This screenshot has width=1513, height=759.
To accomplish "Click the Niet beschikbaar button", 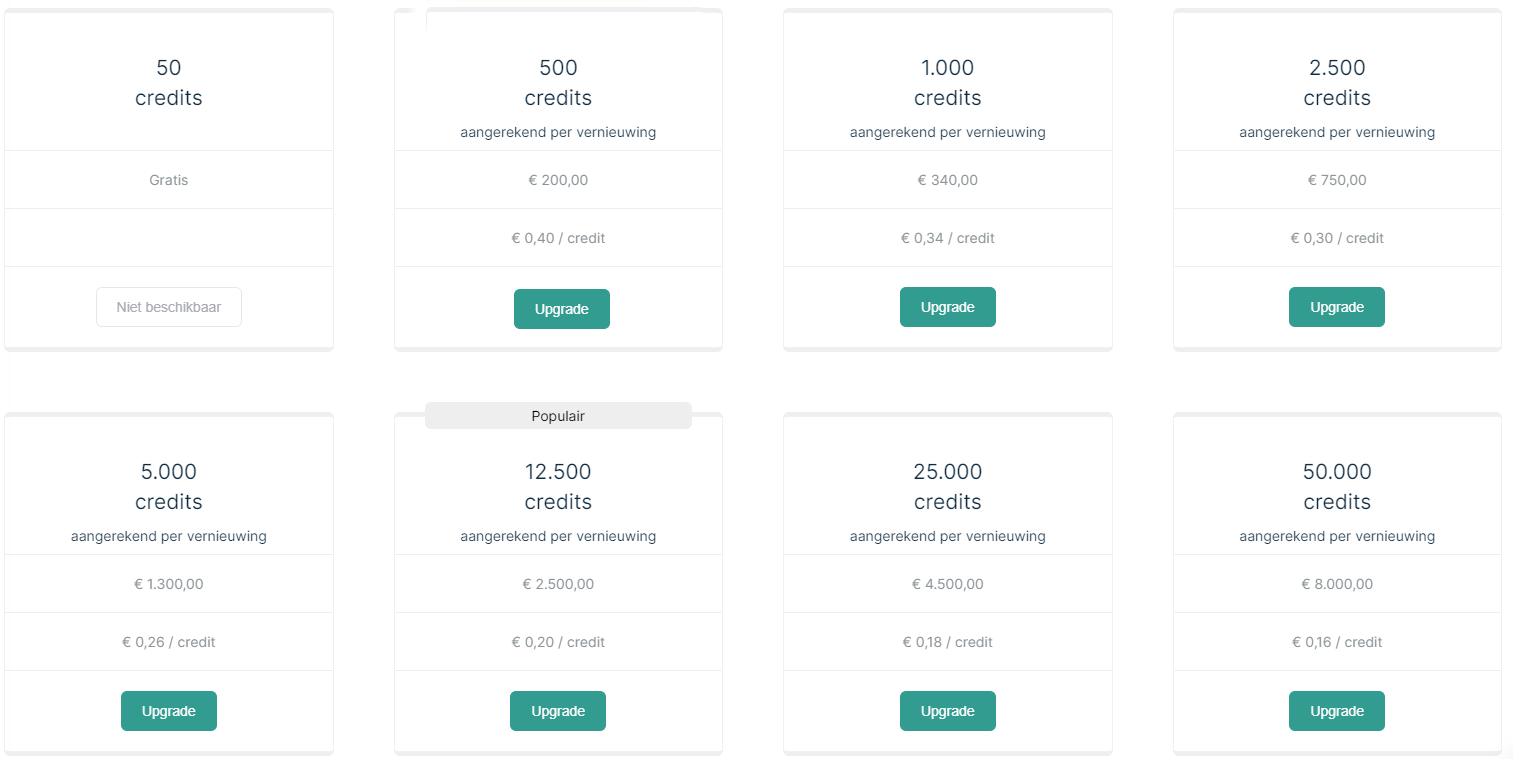I will [x=168, y=307].
